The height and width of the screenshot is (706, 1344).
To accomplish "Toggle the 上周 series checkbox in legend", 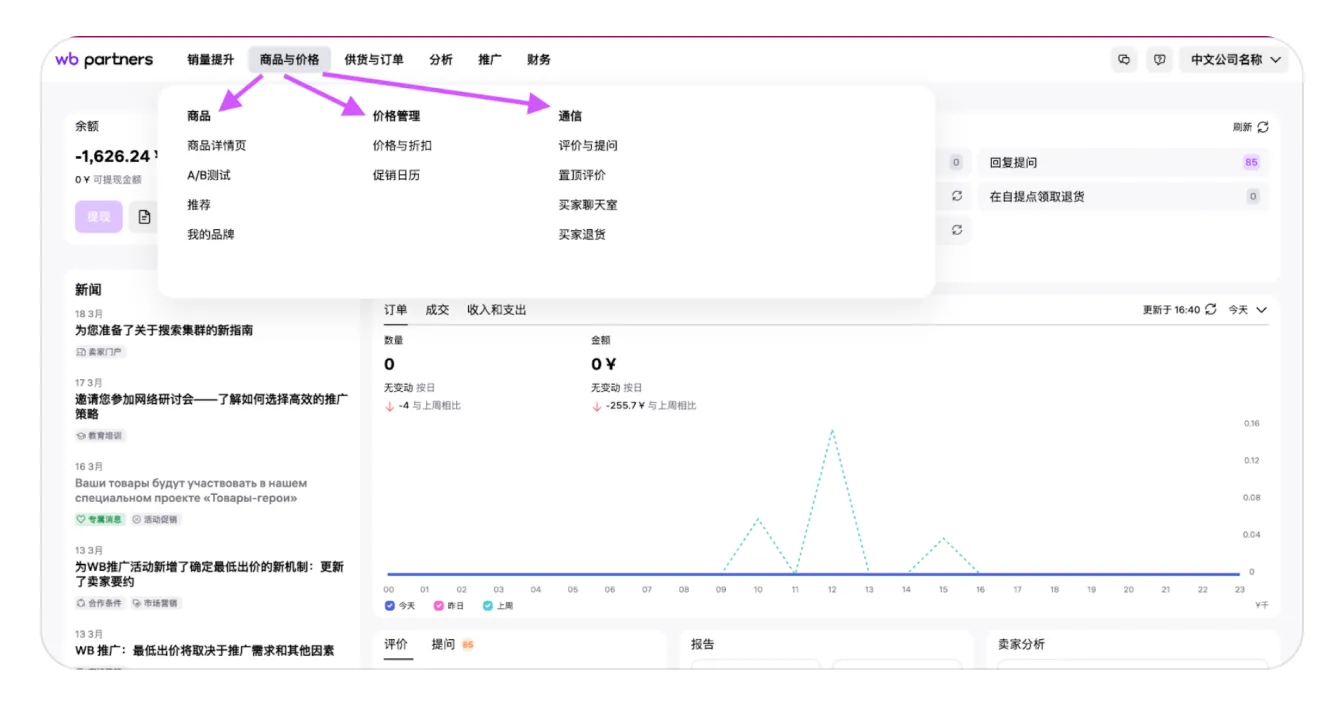I will (488, 606).
